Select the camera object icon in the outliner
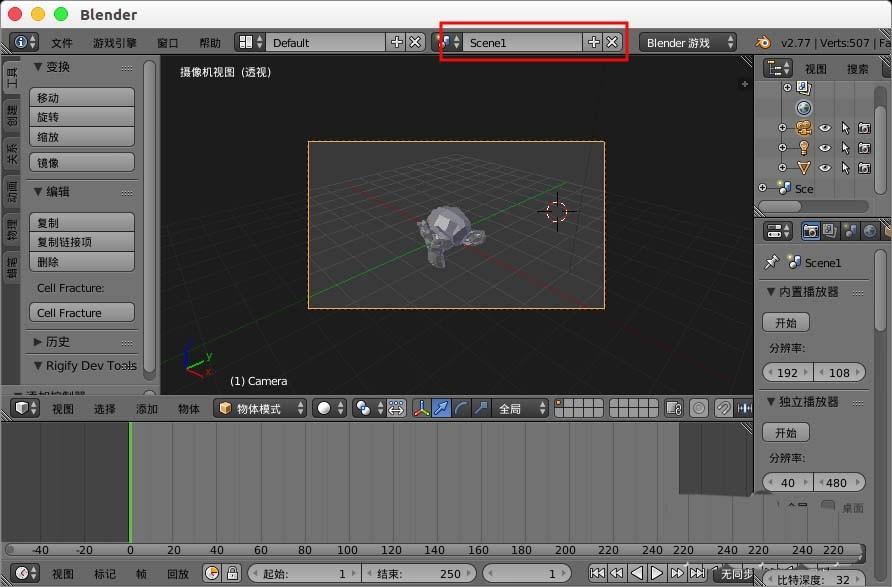This screenshot has width=892, height=587. click(804, 128)
